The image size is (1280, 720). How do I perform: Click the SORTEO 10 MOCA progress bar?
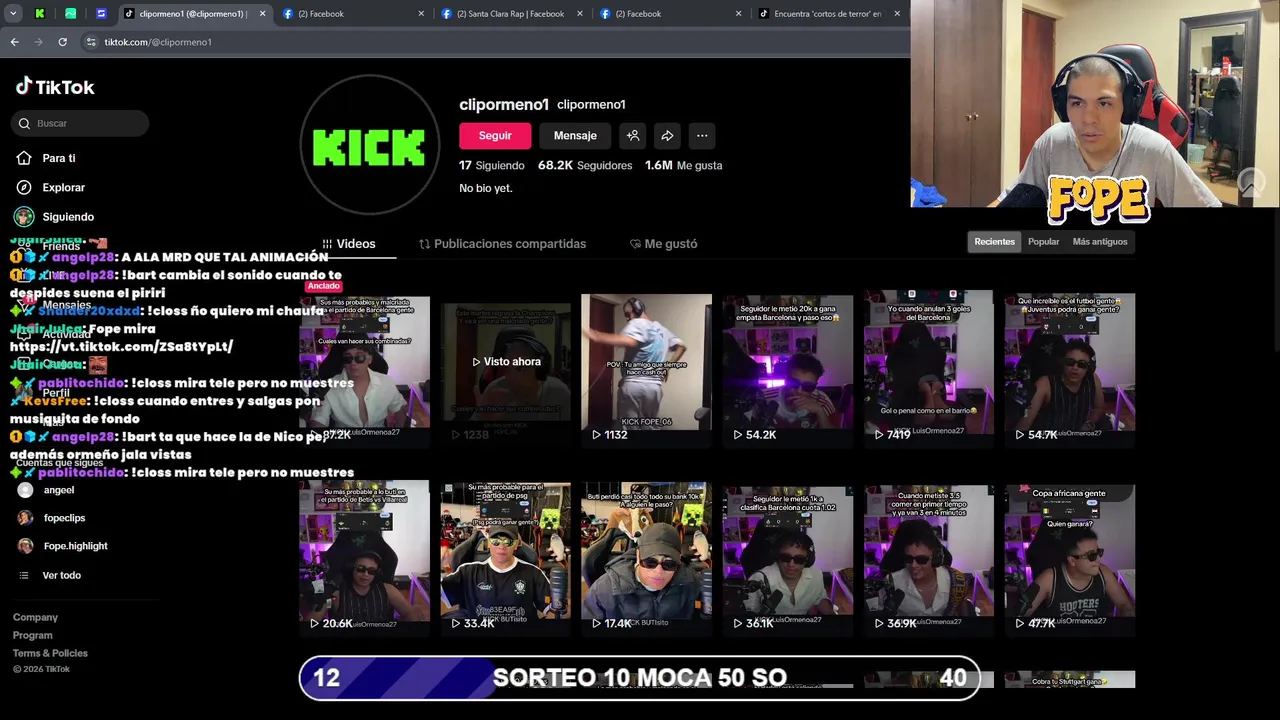pos(640,678)
